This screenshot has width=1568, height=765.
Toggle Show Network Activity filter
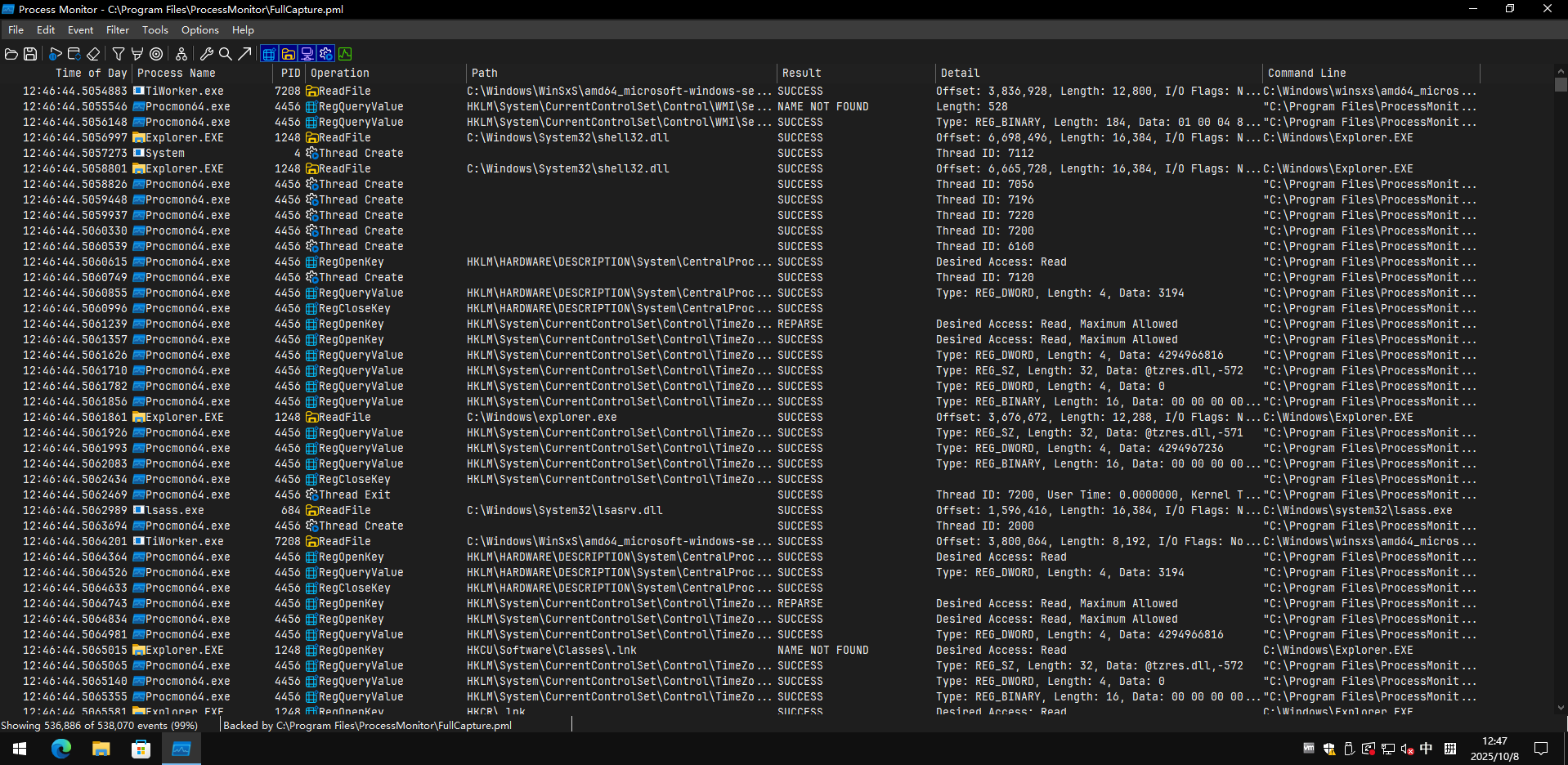307,54
